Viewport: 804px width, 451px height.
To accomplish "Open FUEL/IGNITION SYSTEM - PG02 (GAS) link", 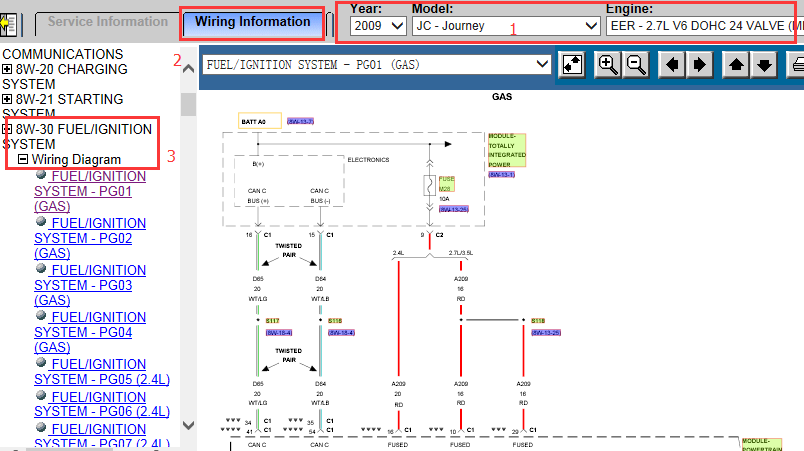I will click(x=90, y=238).
